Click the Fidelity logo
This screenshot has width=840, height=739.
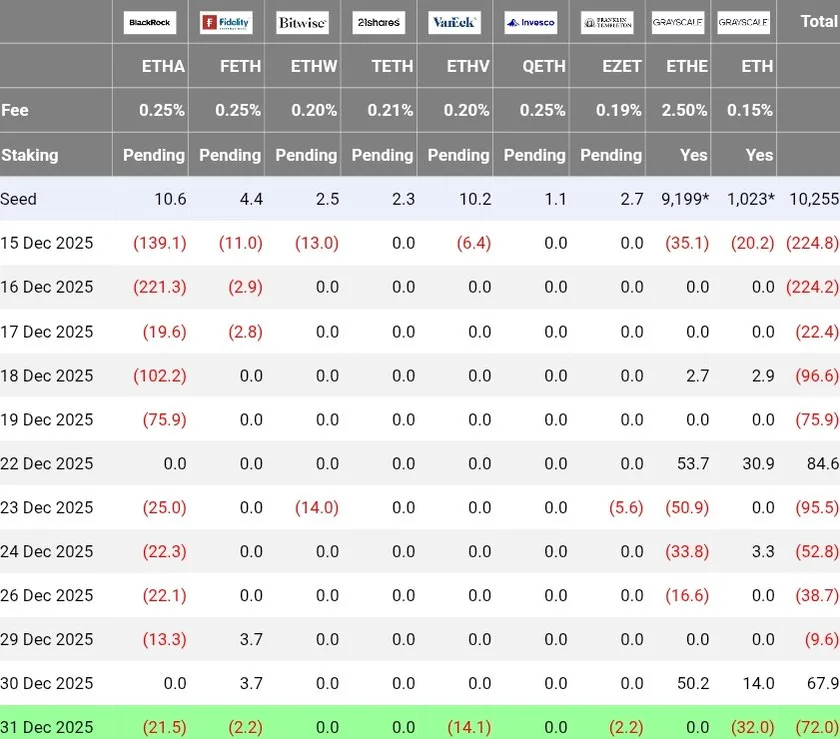(226, 22)
